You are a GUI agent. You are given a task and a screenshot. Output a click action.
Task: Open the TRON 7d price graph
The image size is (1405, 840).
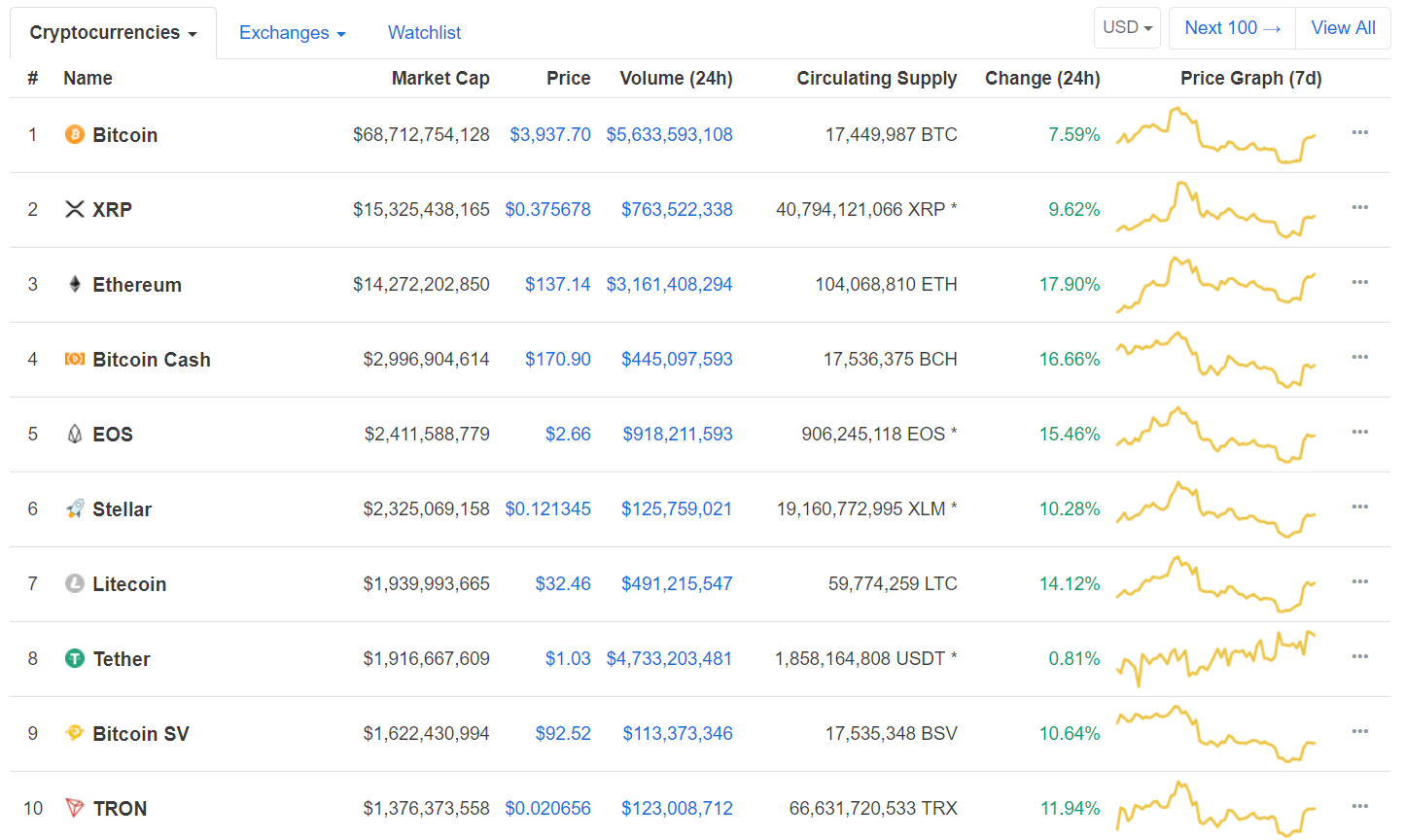(x=1215, y=809)
